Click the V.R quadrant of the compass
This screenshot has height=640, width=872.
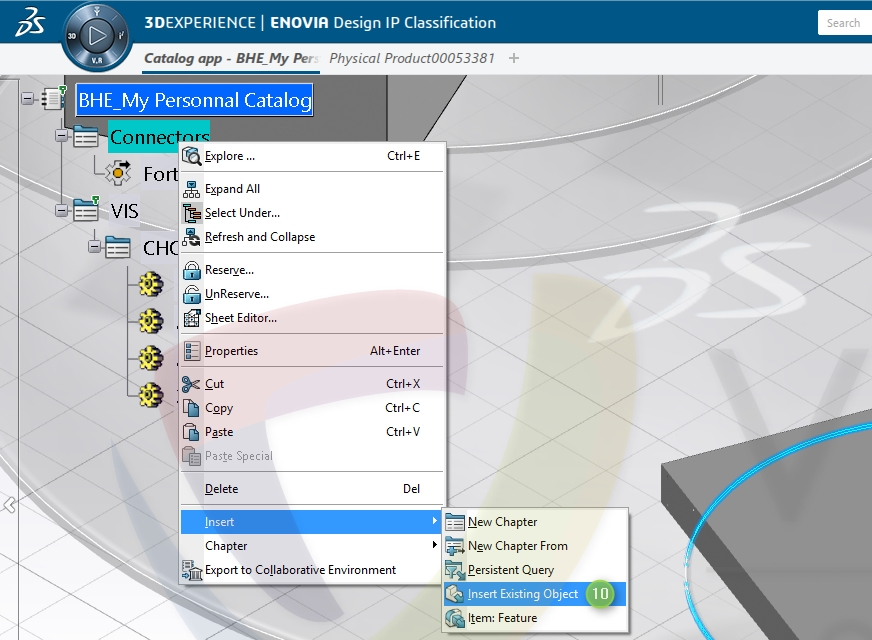[97, 61]
